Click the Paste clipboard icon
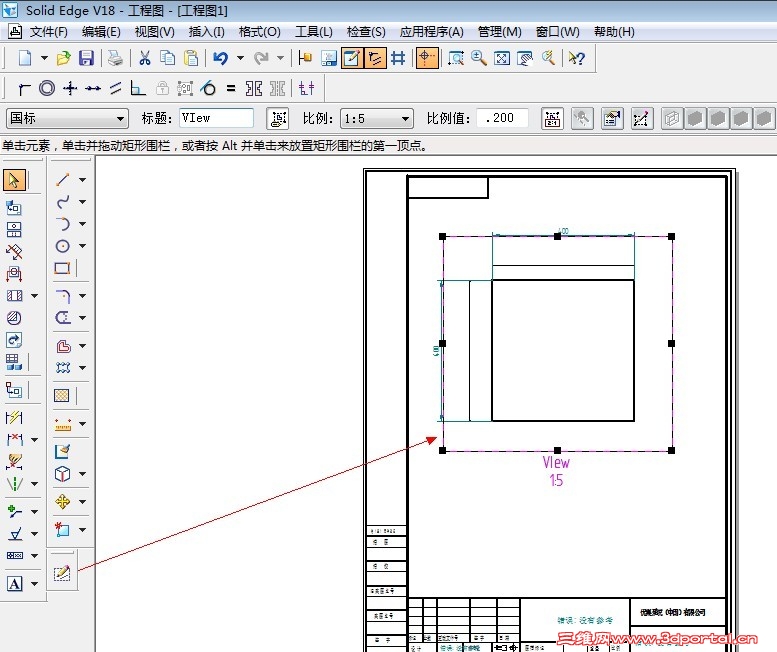Image resolution: width=777 pixels, height=652 pixels. pos(191,58)
